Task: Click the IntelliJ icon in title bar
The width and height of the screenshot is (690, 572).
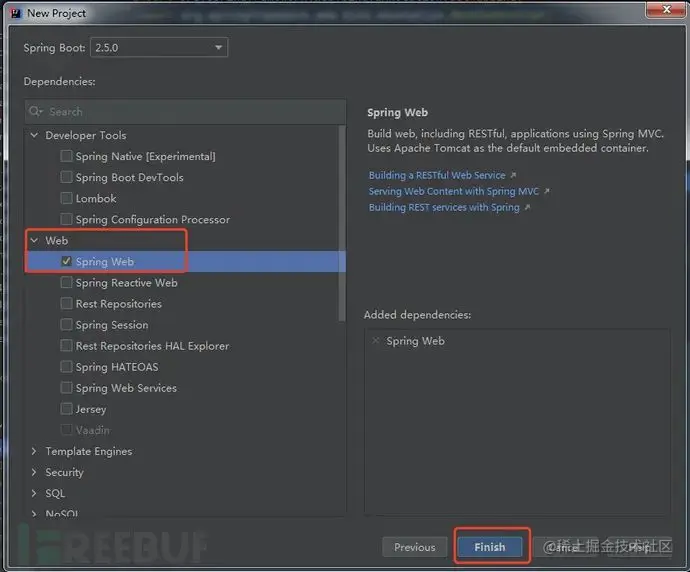Action: [x=17, y=14]
